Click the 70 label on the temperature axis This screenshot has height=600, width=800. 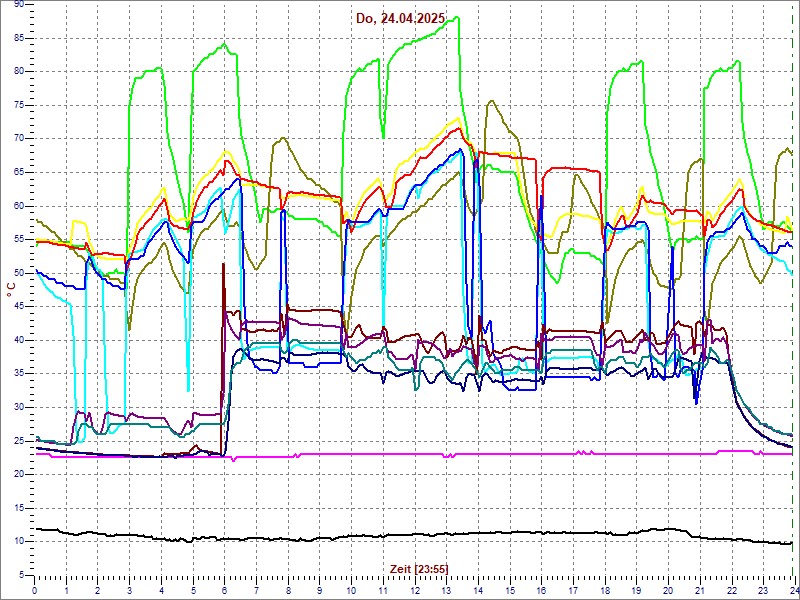coord(19,138)
